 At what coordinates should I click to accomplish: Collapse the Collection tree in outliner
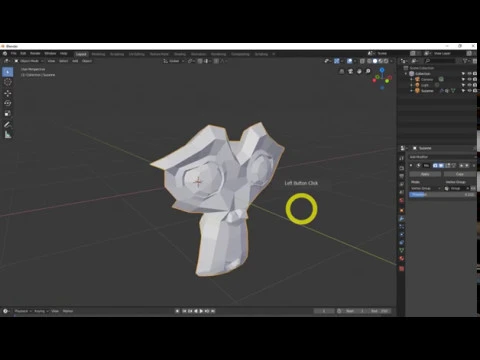[x=406, y=74]
